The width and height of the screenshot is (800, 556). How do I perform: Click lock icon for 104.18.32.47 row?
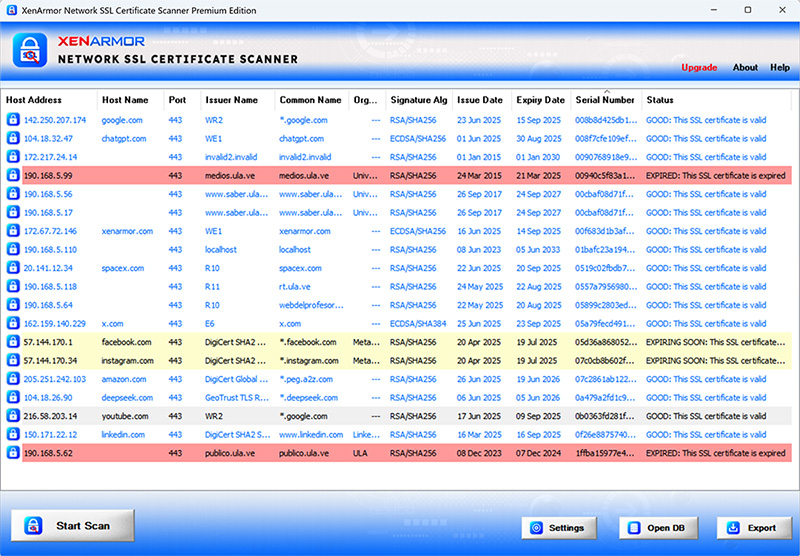click(x=13, y=138)
